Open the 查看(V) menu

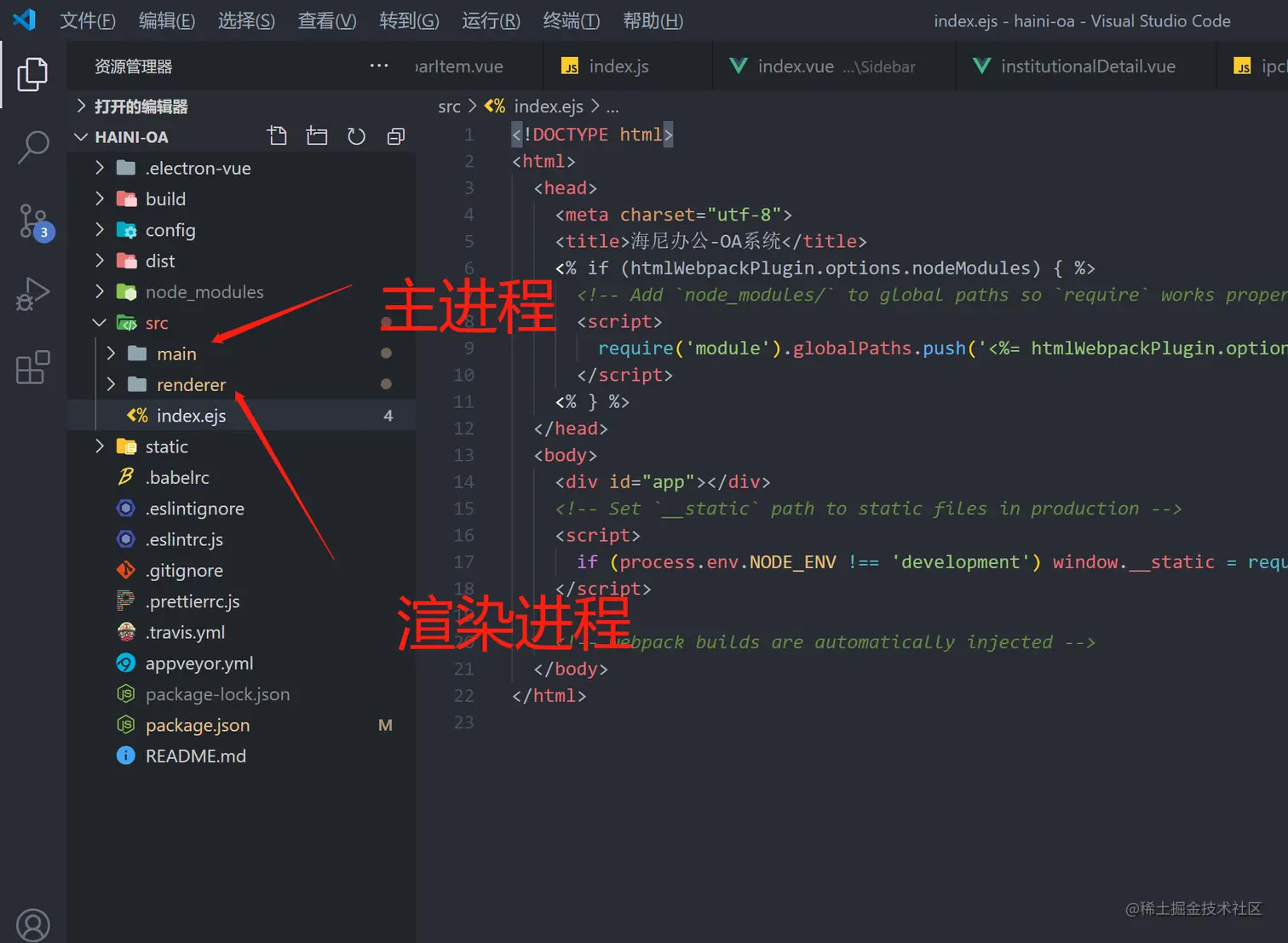327,20
